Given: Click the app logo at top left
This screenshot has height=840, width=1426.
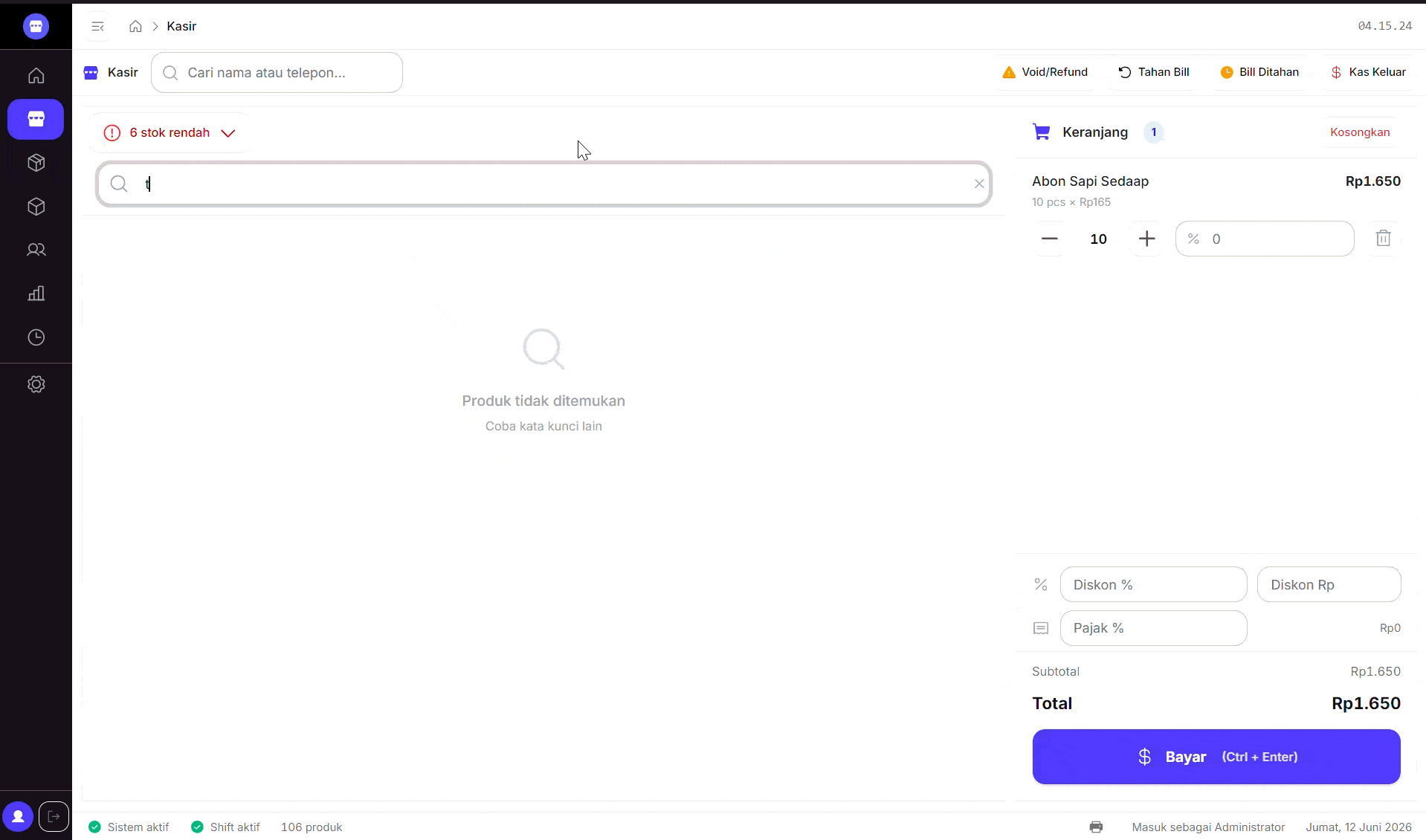Looking at the screenshot, I should 36,26.
